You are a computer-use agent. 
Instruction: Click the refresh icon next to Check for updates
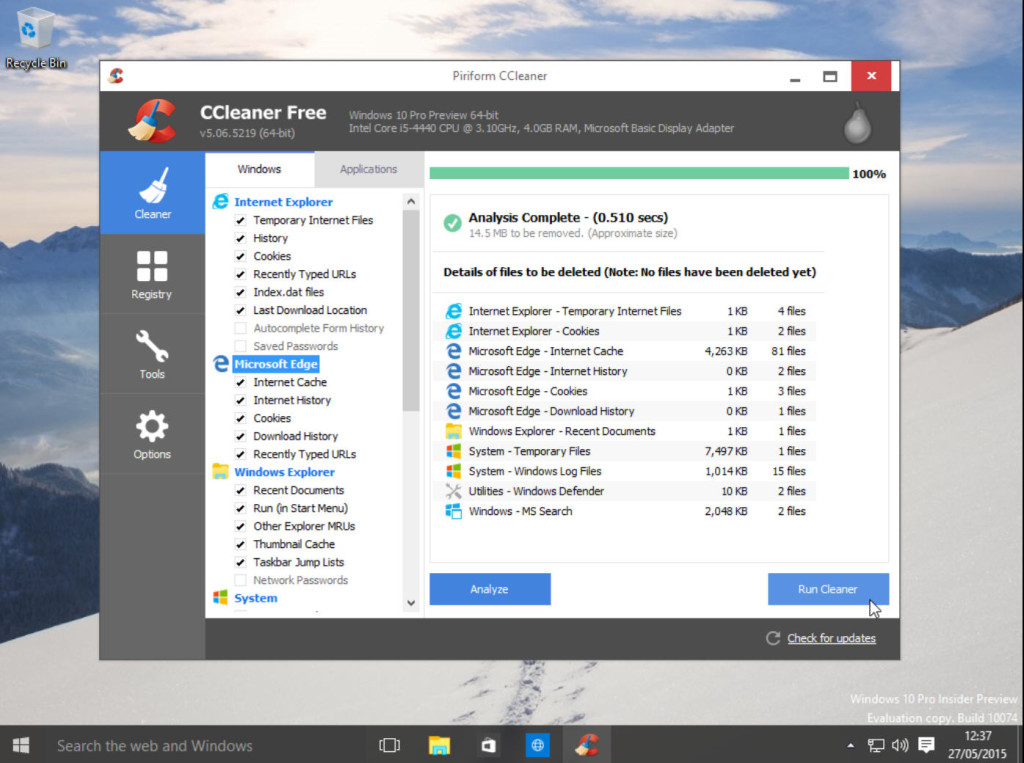(x=773, y=638)
